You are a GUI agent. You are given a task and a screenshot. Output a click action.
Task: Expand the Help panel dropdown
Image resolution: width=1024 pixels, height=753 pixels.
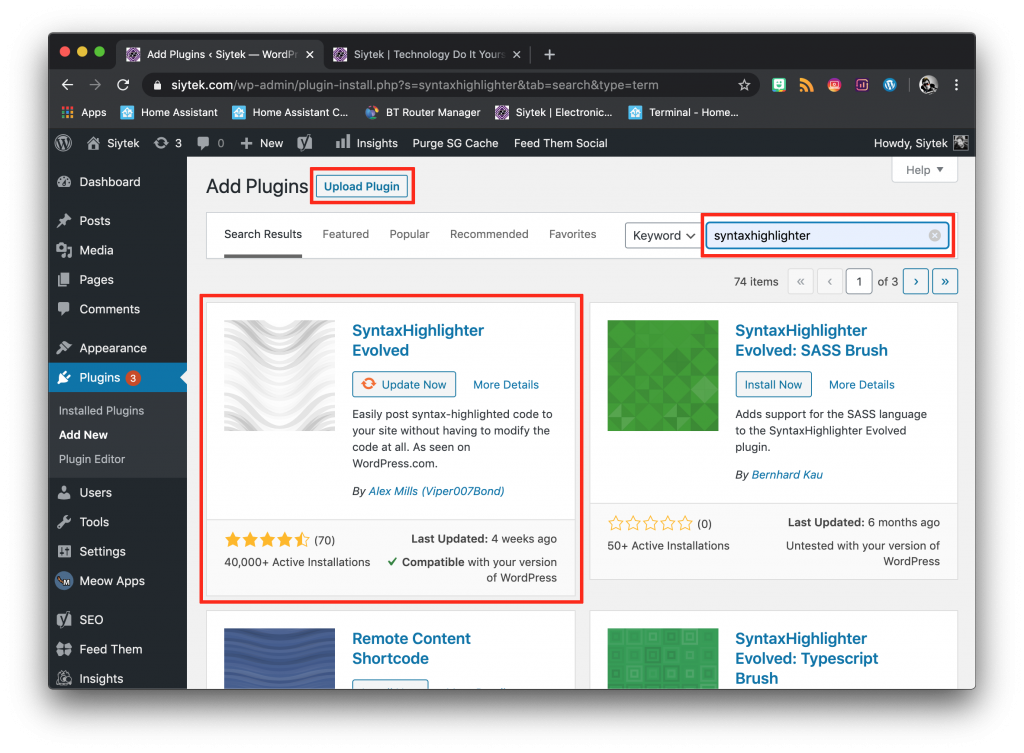[924, 170]
